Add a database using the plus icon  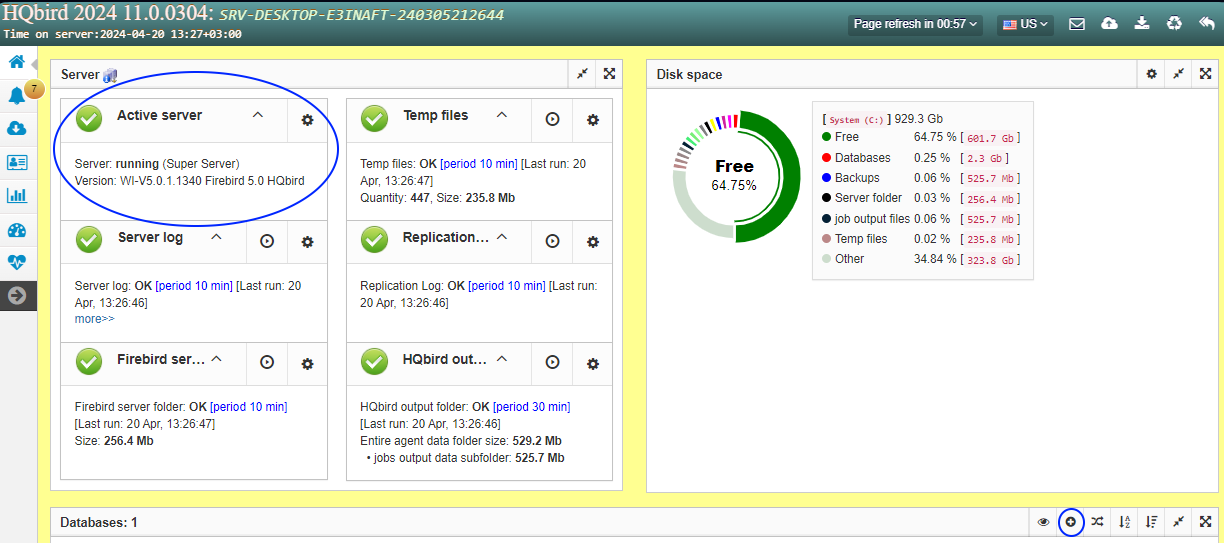[x=1070, y=521]
